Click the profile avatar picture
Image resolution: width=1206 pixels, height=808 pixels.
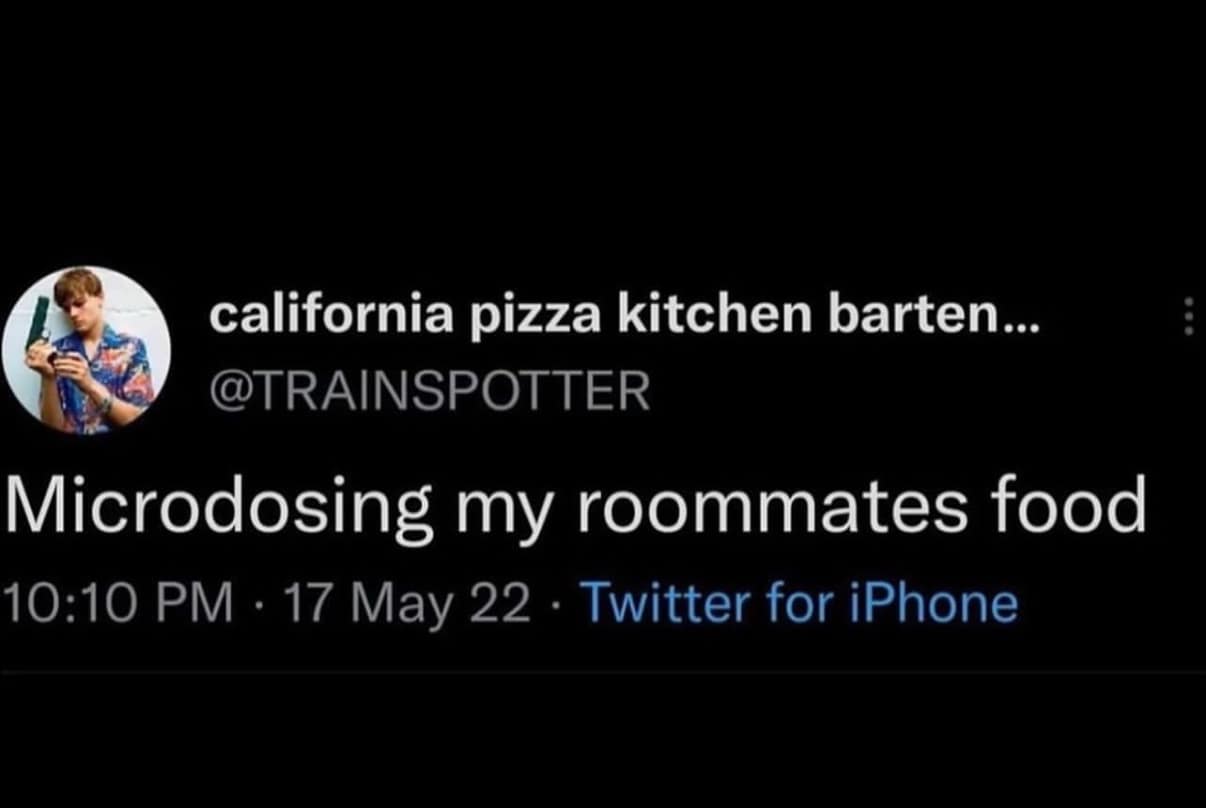86,350
